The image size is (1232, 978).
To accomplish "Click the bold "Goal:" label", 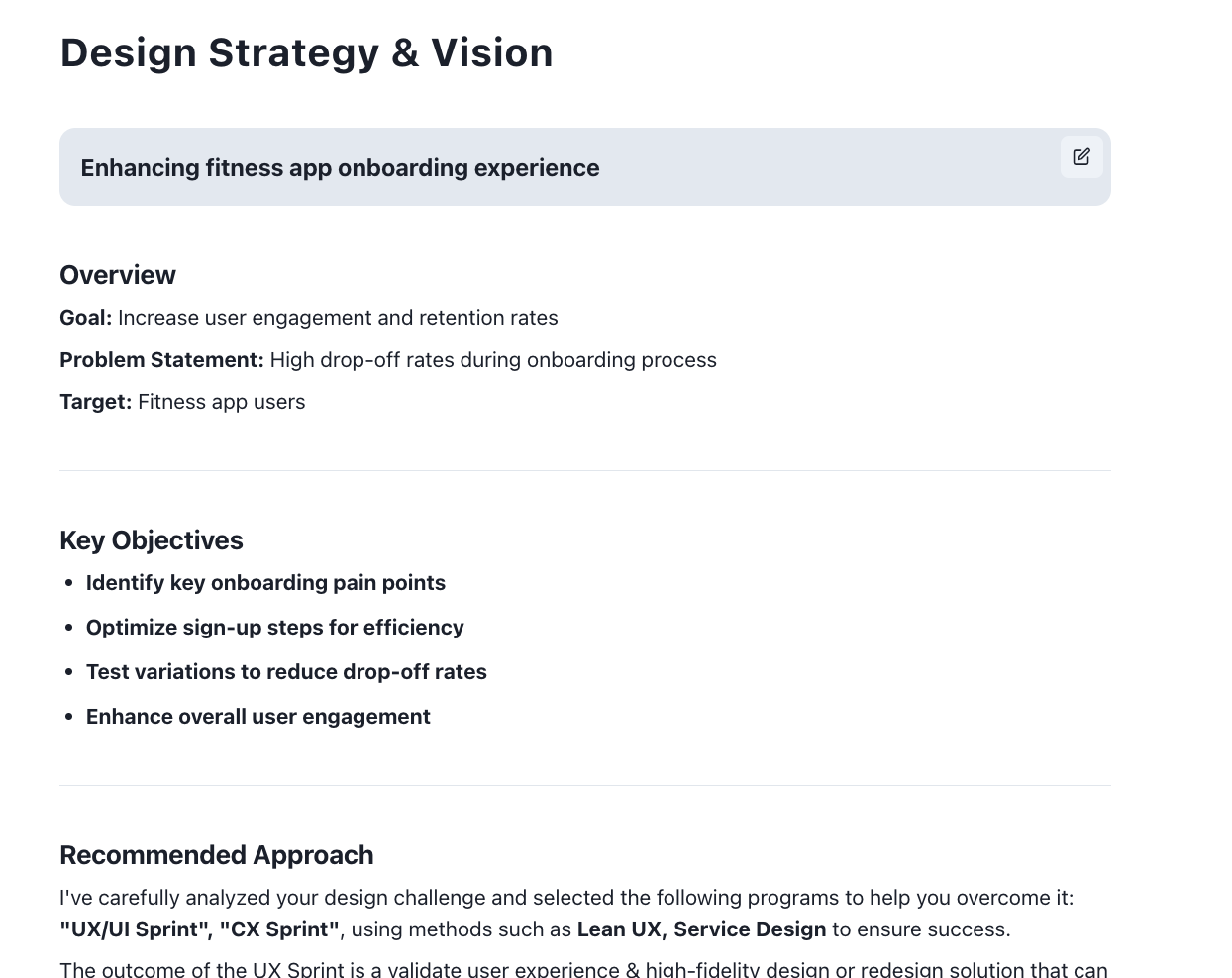I will (86, 318).
